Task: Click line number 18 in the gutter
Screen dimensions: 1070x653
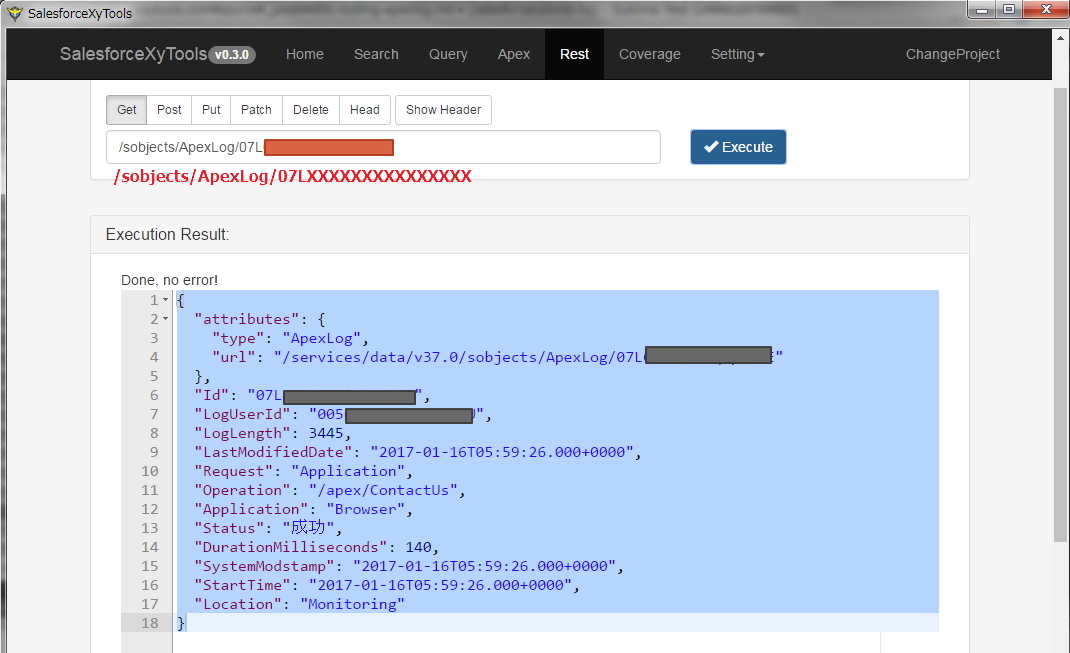Action: 149,623
